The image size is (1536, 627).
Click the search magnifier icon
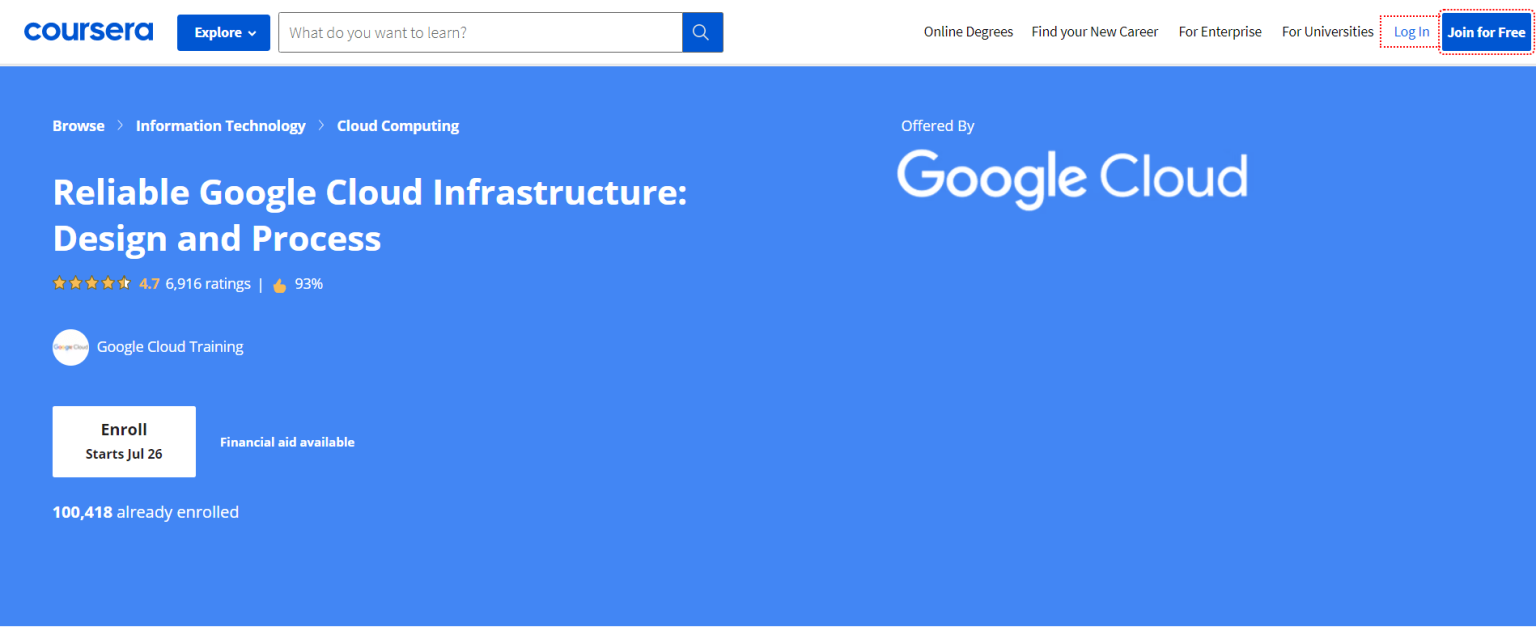(x=702, y=33)
